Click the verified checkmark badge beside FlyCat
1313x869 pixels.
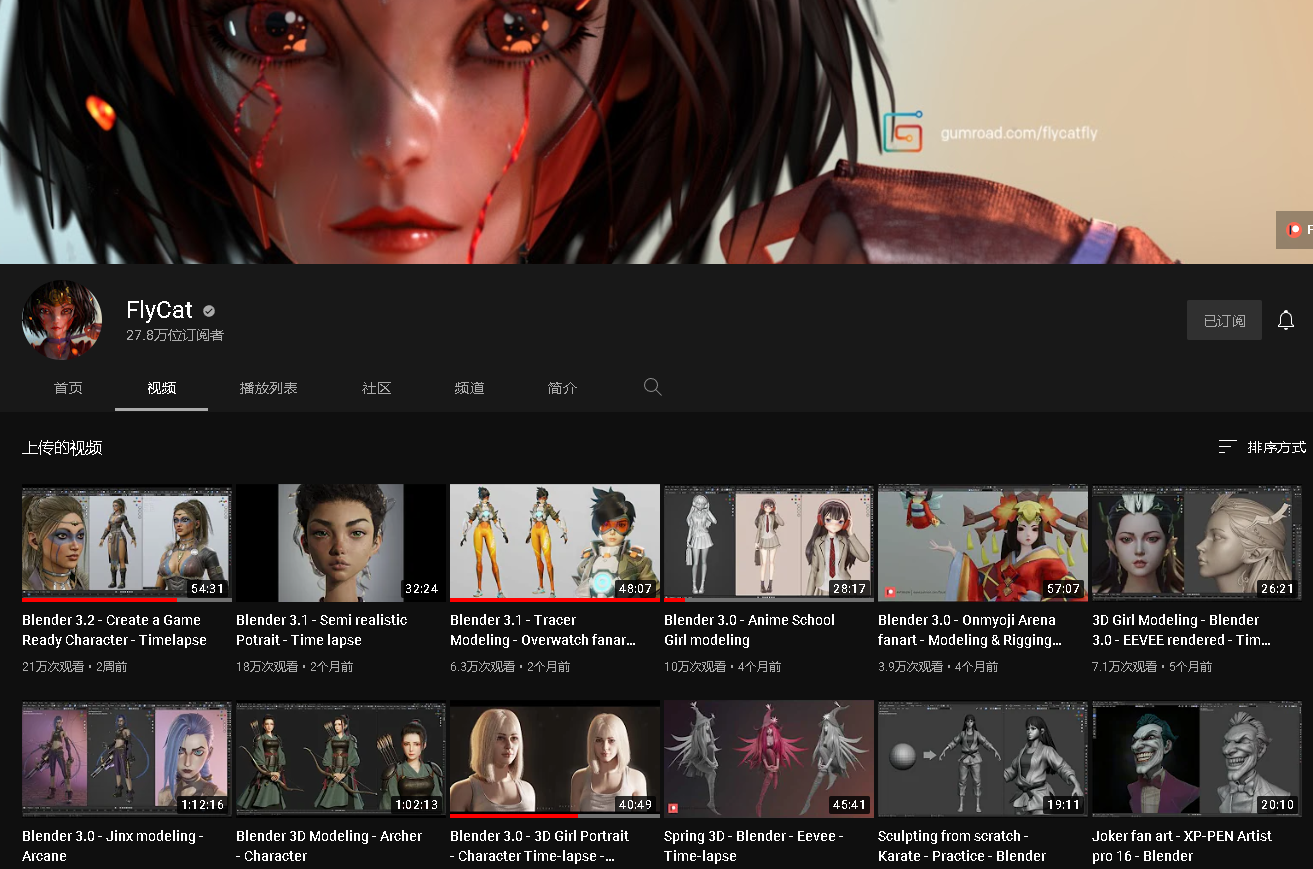[209, 311]
